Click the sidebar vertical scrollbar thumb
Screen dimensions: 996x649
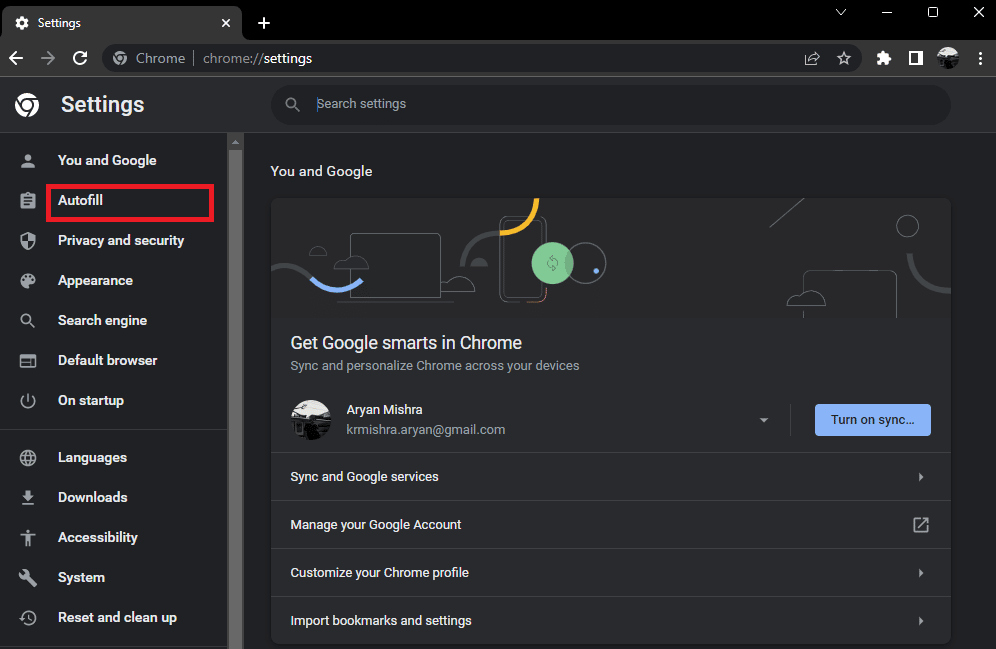(x=235, y=399)
